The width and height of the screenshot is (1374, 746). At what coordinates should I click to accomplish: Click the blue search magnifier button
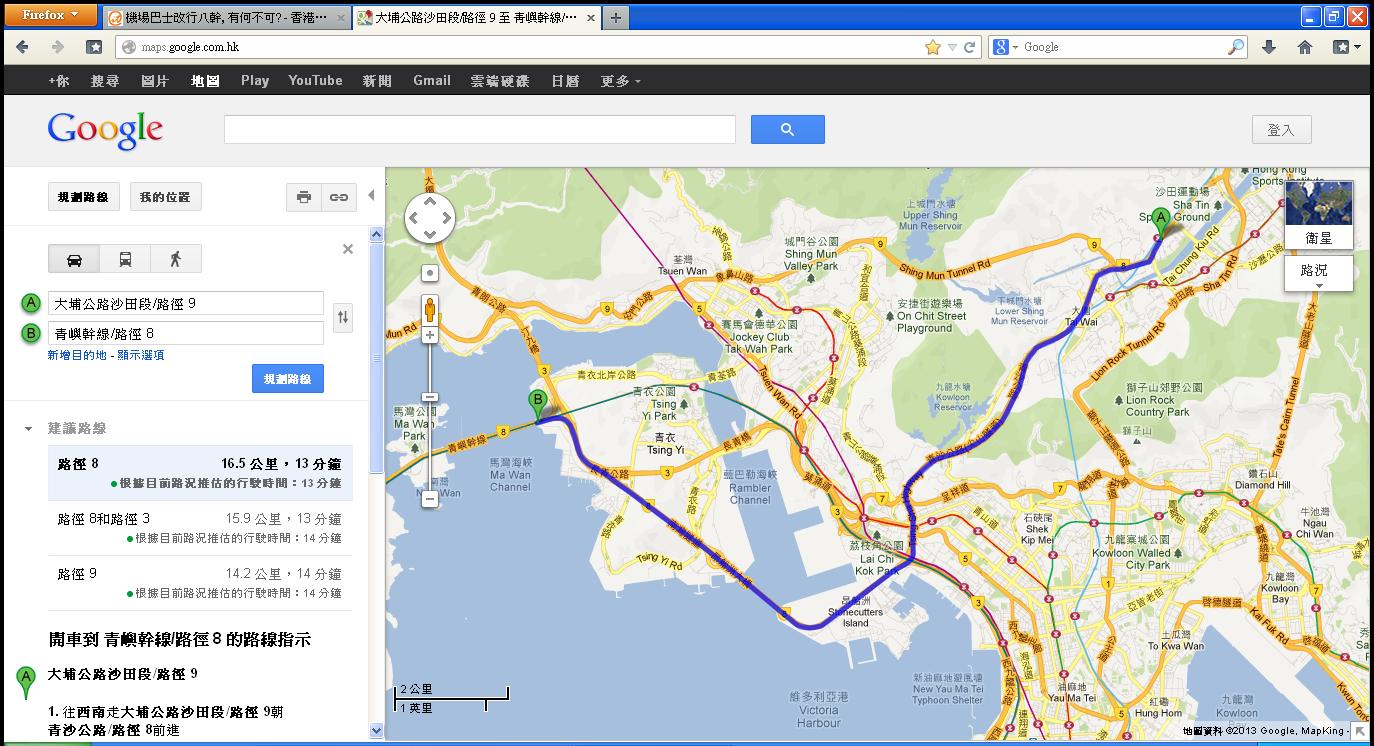click(788, 129)
